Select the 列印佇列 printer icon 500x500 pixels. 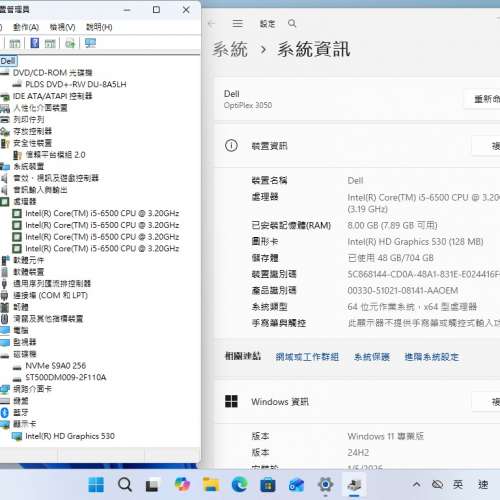click(5, 120)
